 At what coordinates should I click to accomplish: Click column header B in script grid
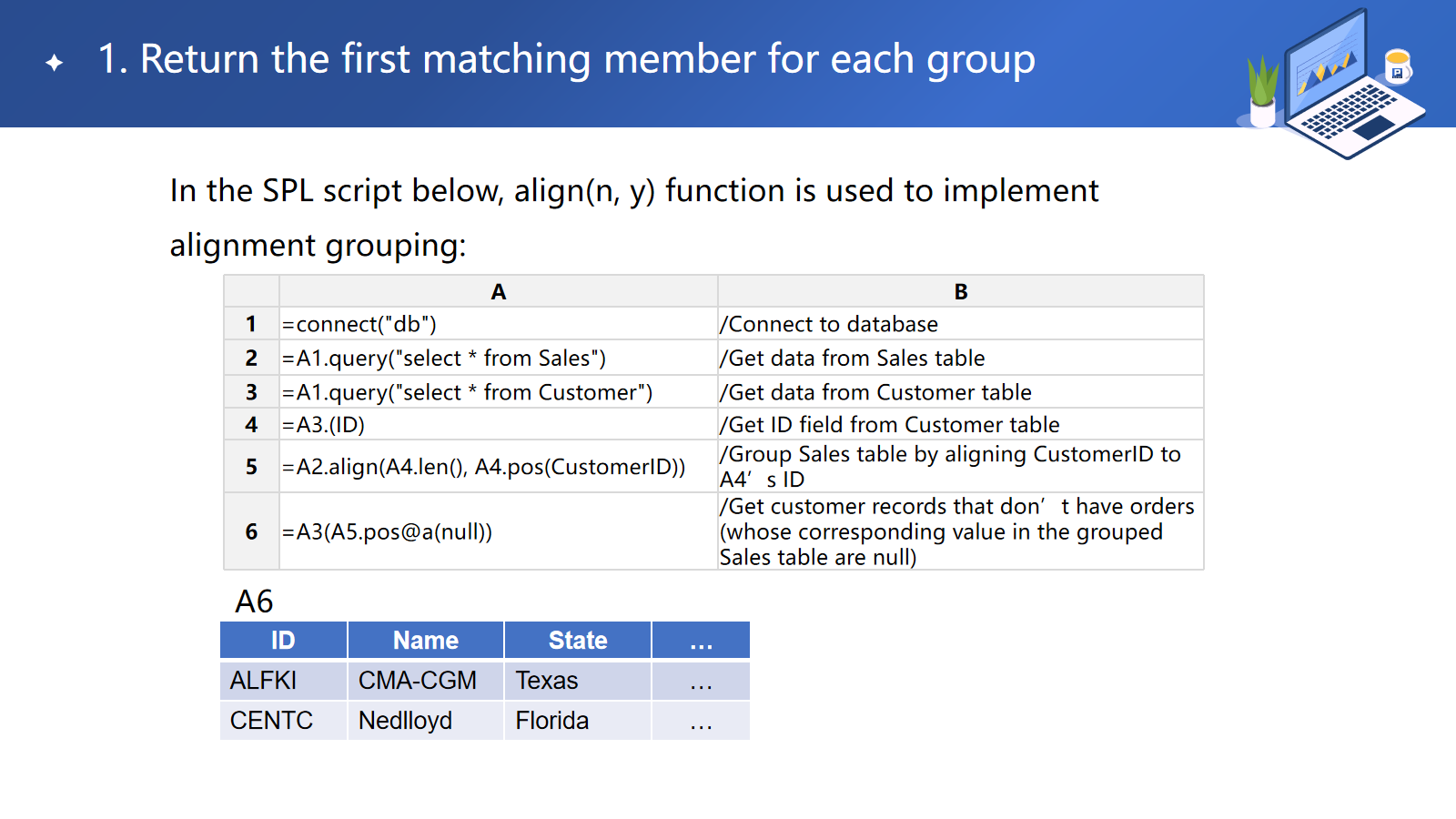tap(960, 292)
